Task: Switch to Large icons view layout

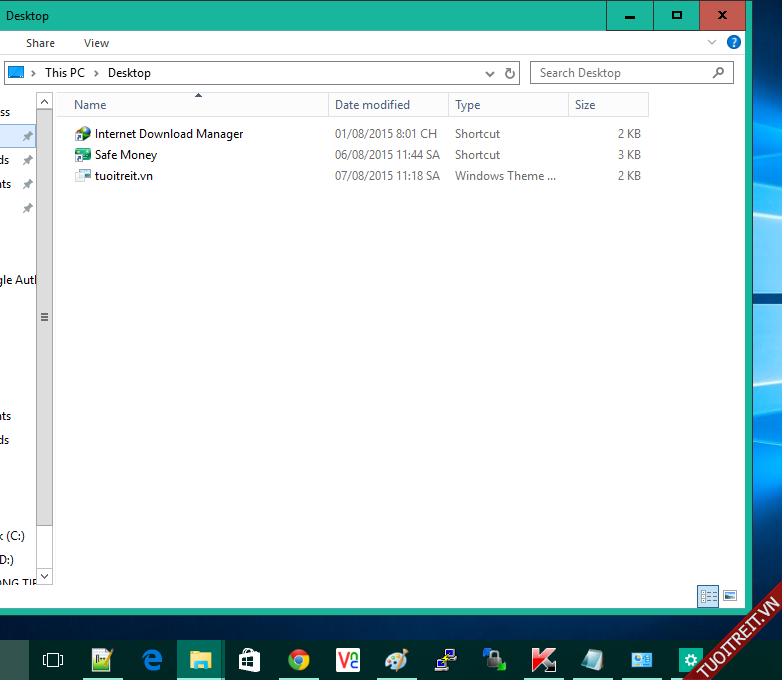Action: pyautogui.click(x=730, y=596)
